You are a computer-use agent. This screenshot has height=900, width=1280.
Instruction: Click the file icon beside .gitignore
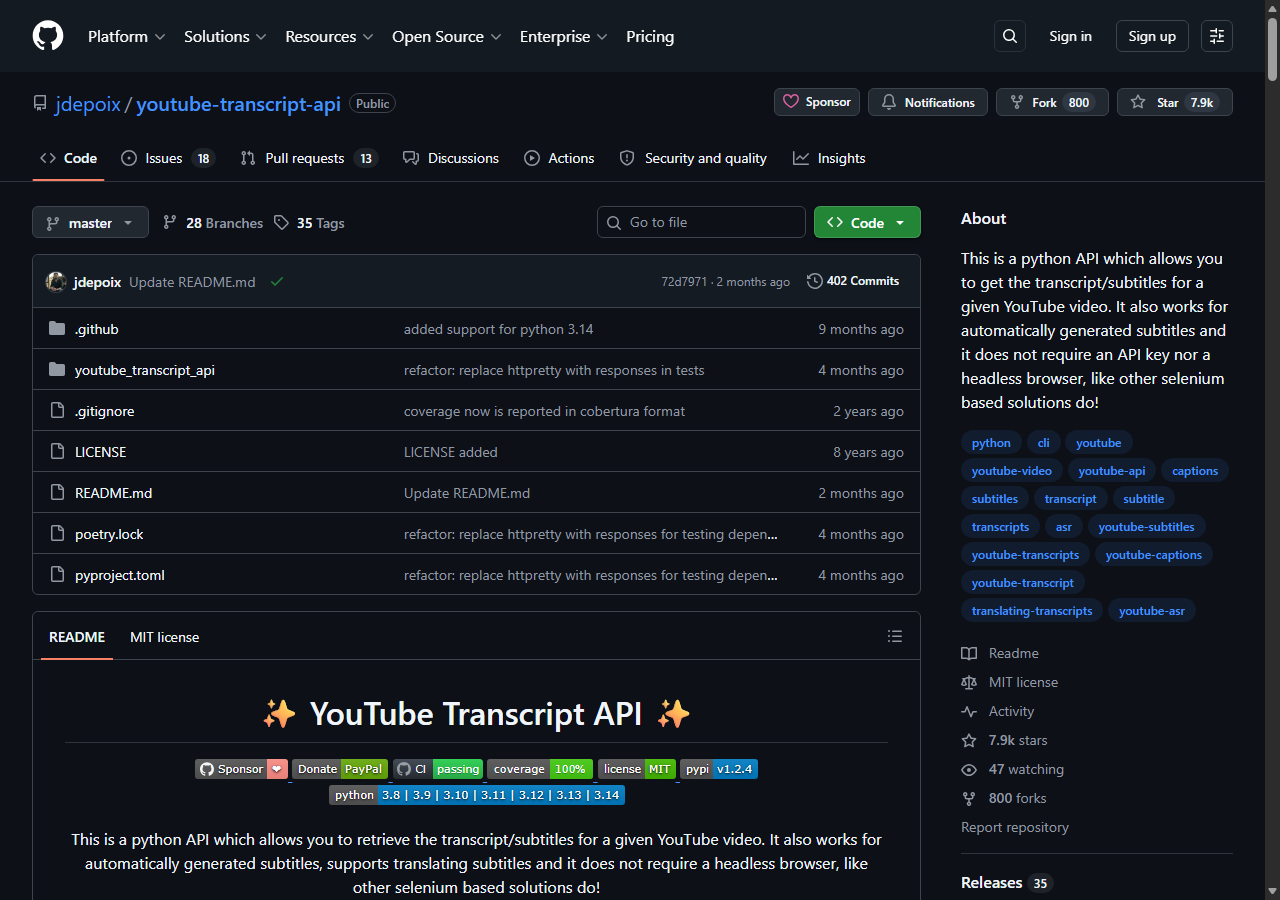pos(57,411)
